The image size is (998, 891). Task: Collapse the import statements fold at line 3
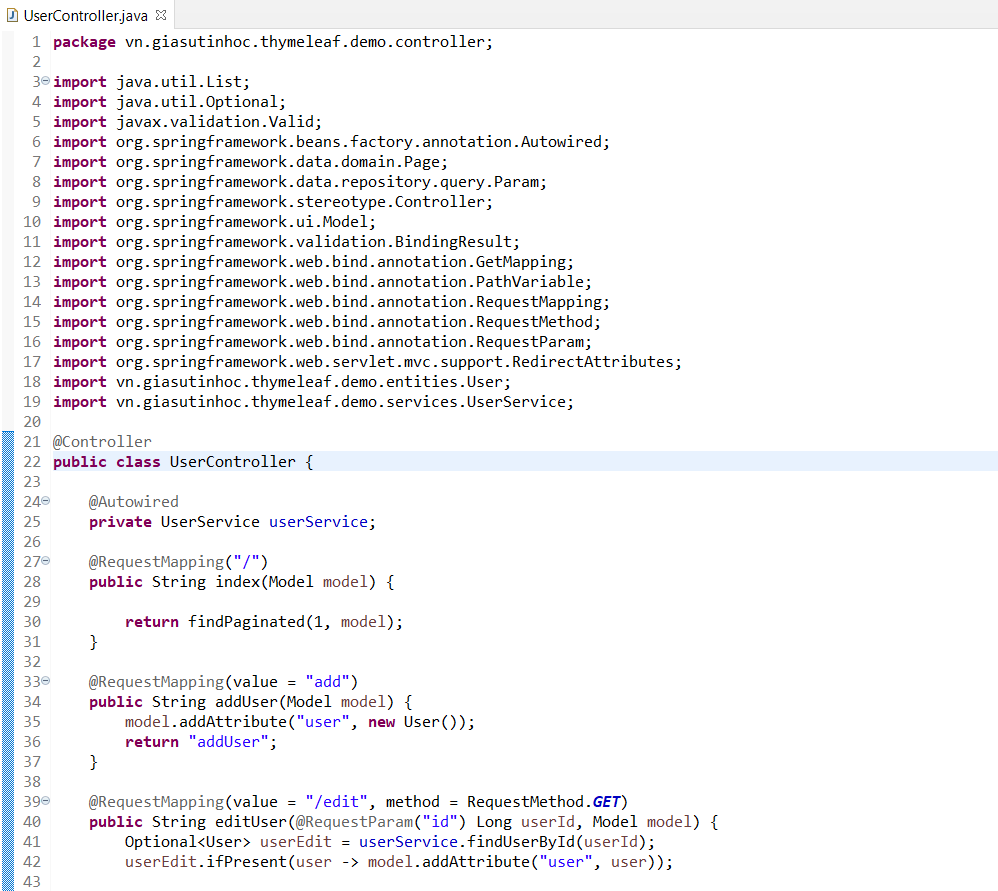(45, 82)
